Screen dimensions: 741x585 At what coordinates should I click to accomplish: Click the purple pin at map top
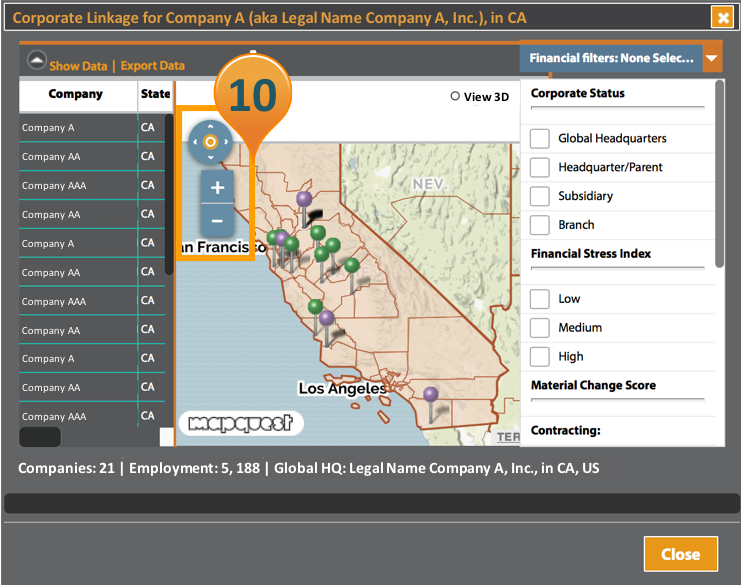point(304,199)
